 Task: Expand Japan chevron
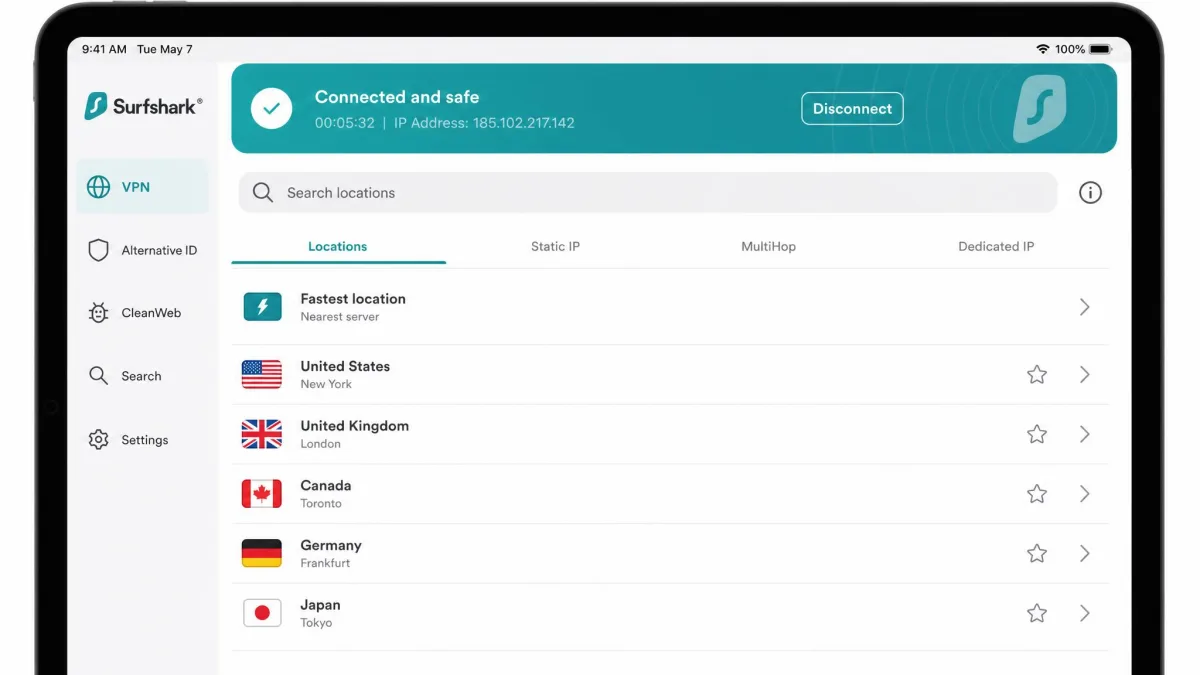(1085, 613)
